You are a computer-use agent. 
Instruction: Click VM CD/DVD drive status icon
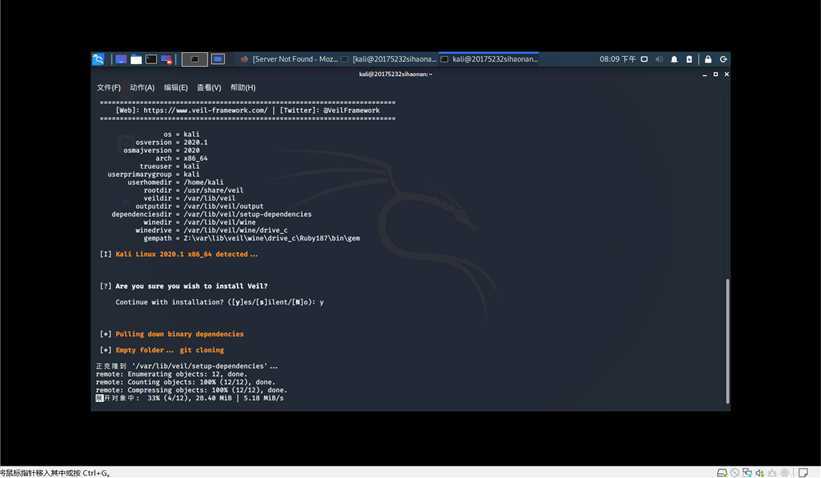point(735,473)
